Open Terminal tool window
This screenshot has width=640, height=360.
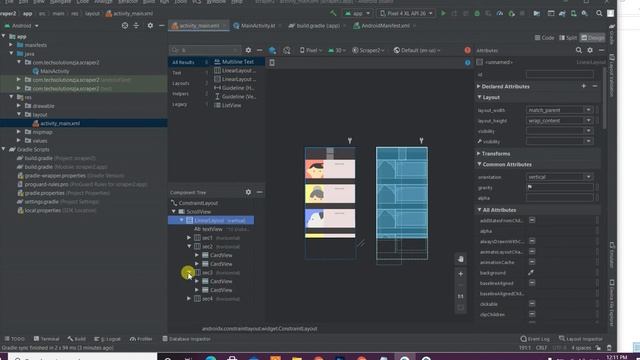(47, 339)
